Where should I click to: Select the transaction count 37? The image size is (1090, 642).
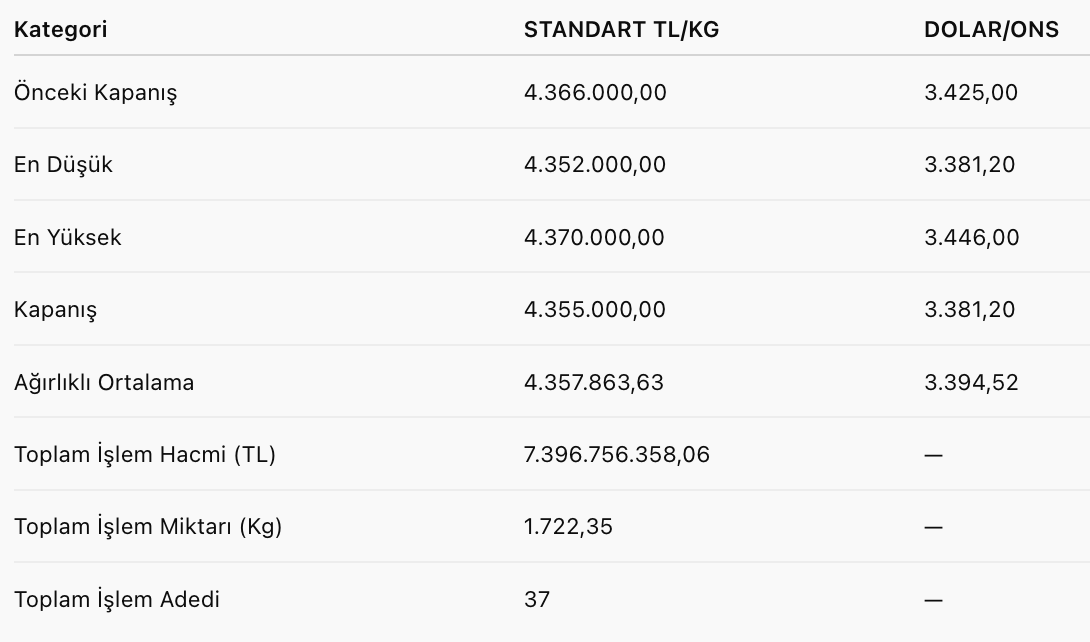(537, 600)
